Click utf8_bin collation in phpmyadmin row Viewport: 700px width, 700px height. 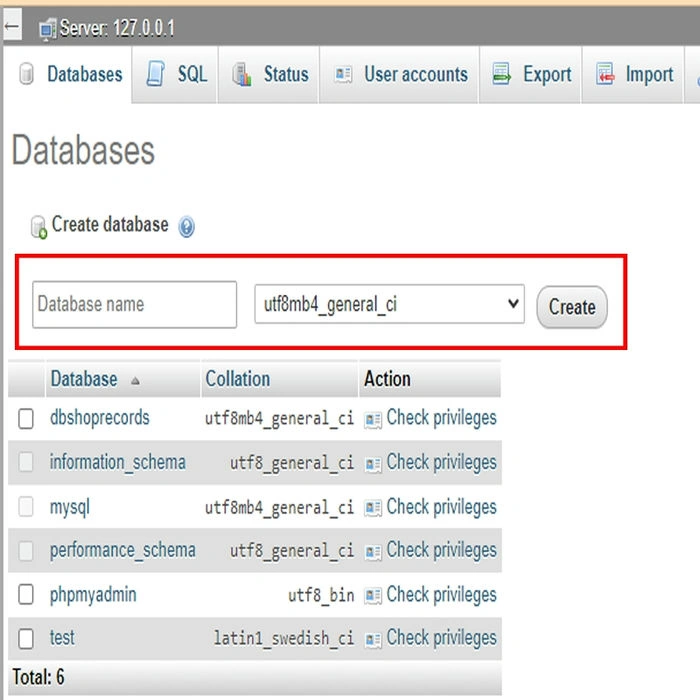(321, 596)
